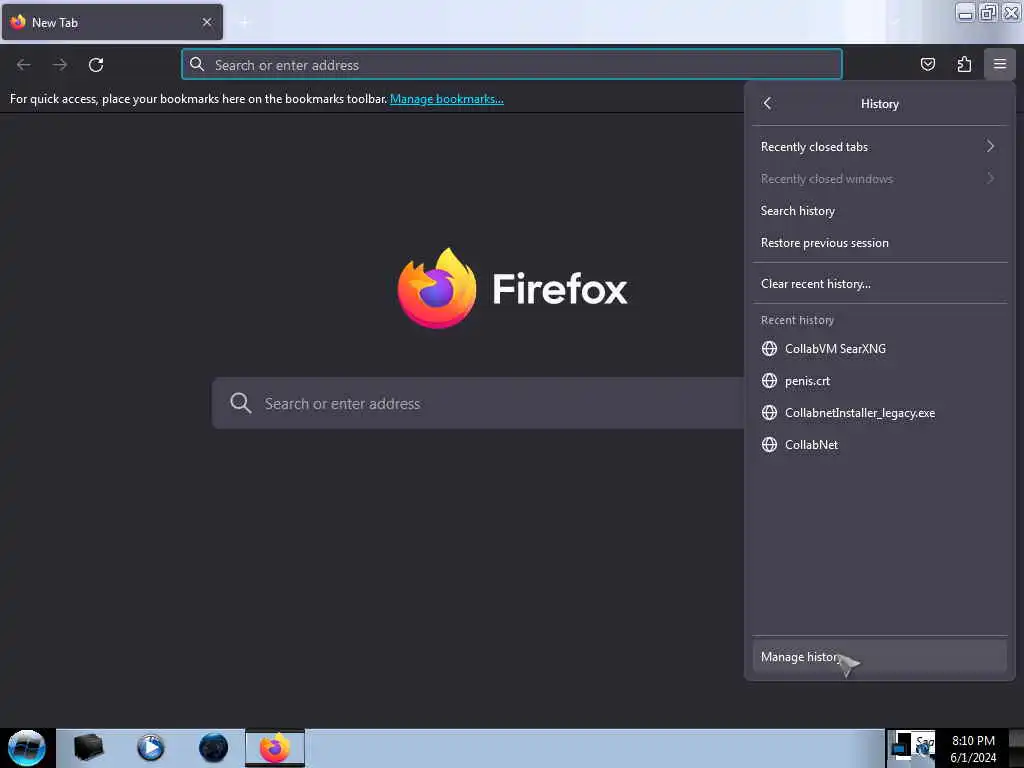This screenshot has height=768, width=1024.
Task: Open the Firefox hamburger application menu
Action: click(999, 64)
